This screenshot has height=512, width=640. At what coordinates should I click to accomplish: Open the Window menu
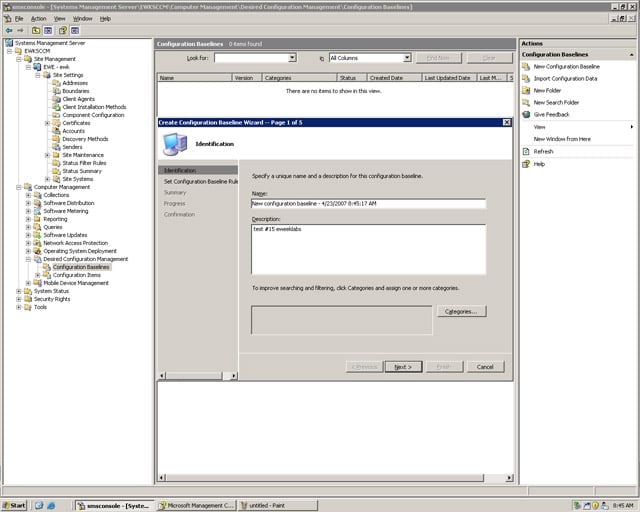click(82, 19)
